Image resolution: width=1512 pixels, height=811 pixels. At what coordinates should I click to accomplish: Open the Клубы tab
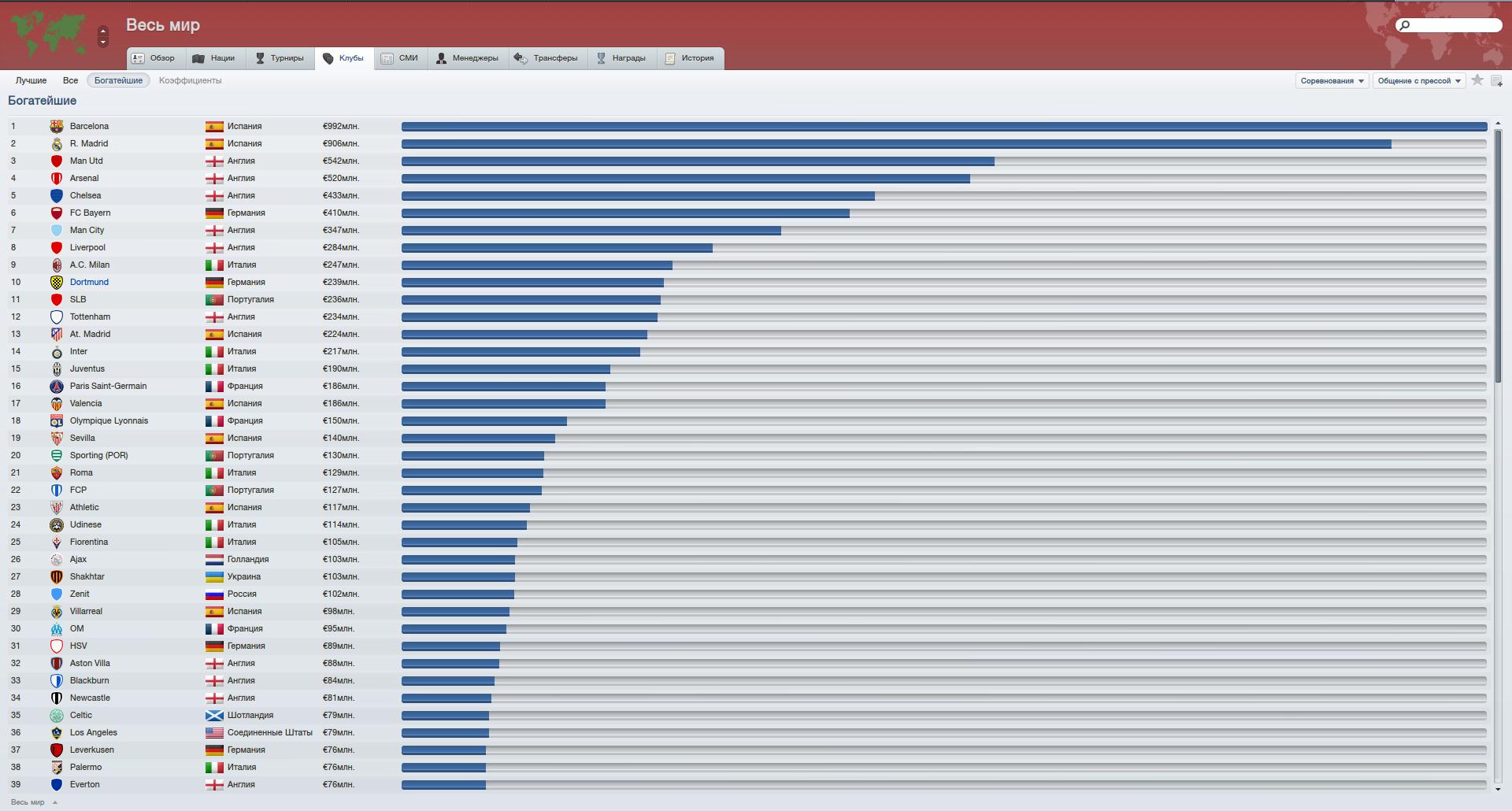(x=344, y=58)
